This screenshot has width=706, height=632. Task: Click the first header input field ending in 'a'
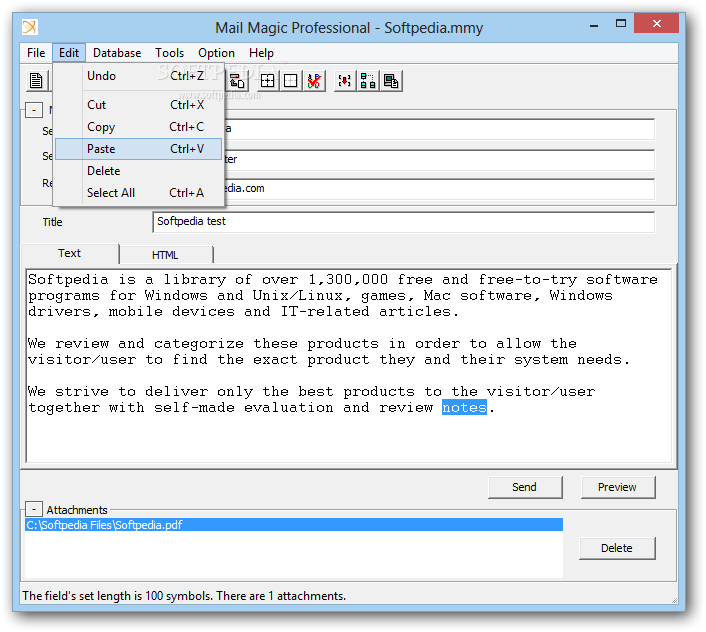(x=439, y=129)
